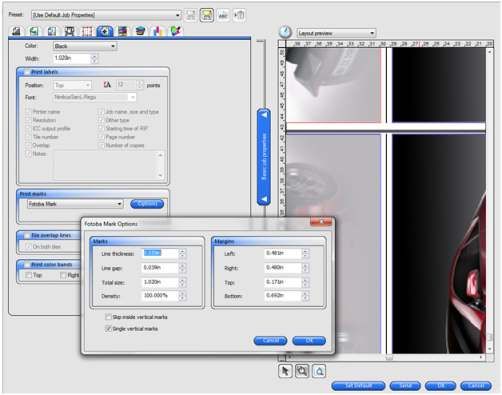Open the Layout preview dropdown
The height and width of the screenshot is (395, 502).
coord(336,33)
